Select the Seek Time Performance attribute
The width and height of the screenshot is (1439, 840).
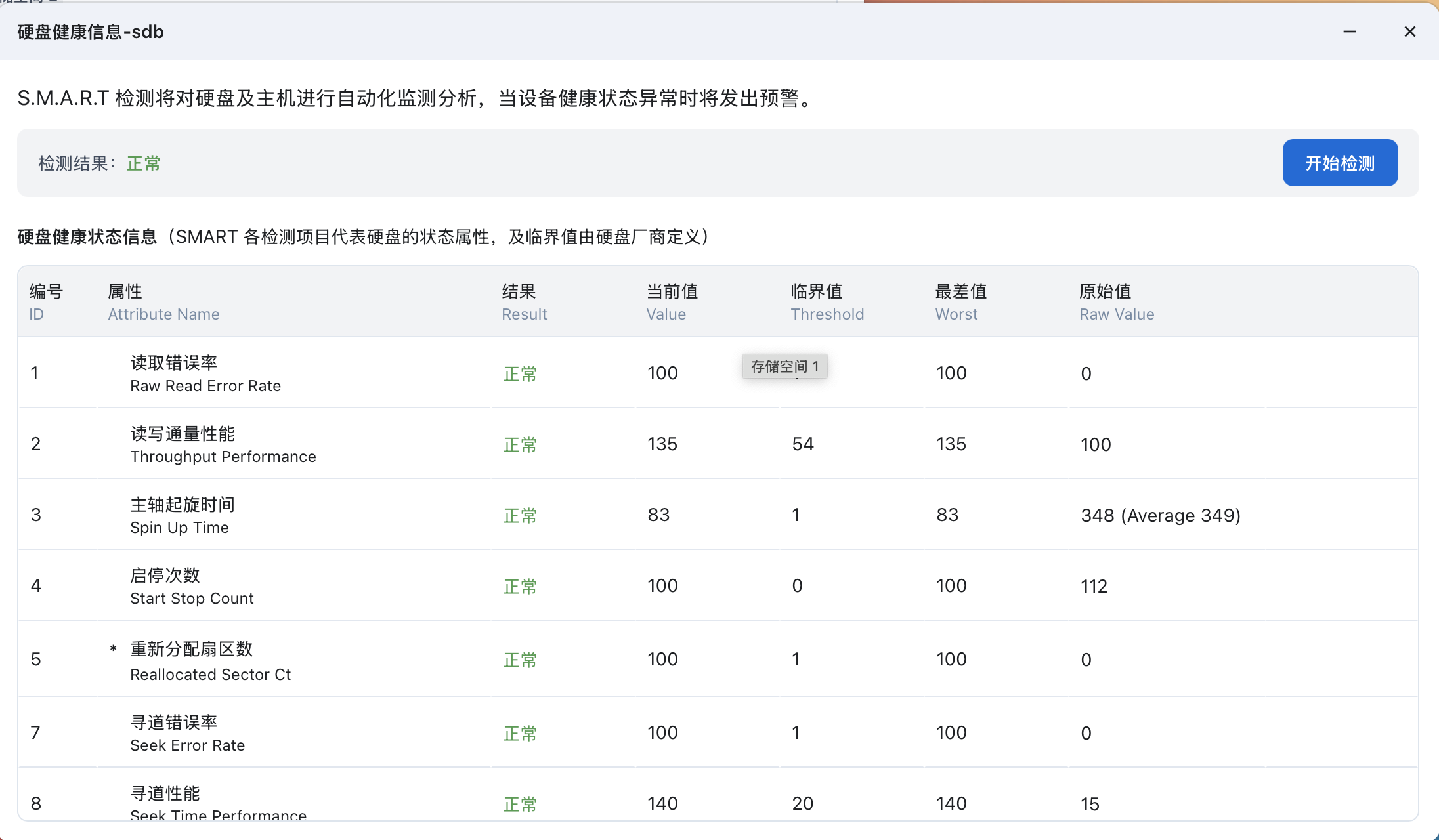[x=218, y=803]
